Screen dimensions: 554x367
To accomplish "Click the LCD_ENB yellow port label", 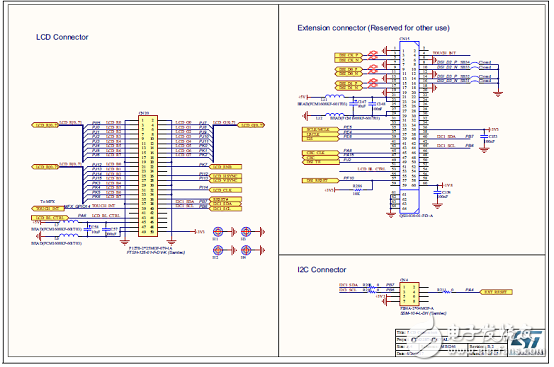I will 225,167.
